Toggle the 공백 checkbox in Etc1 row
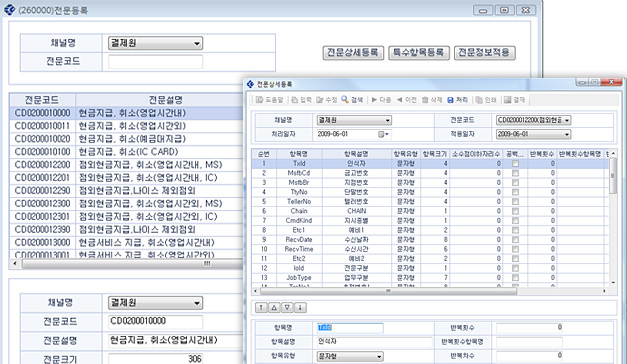 coord(515,230)
